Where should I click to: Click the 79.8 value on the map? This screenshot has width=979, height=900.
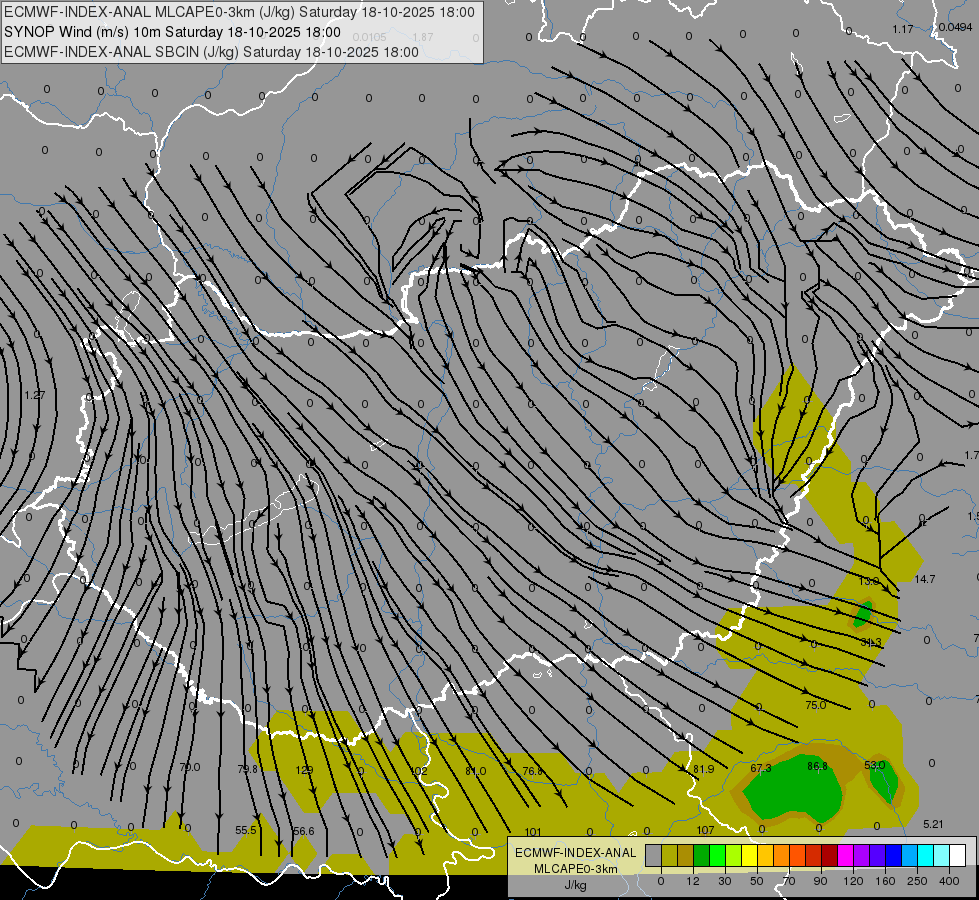pyautogui.click(x=247, y=769)
